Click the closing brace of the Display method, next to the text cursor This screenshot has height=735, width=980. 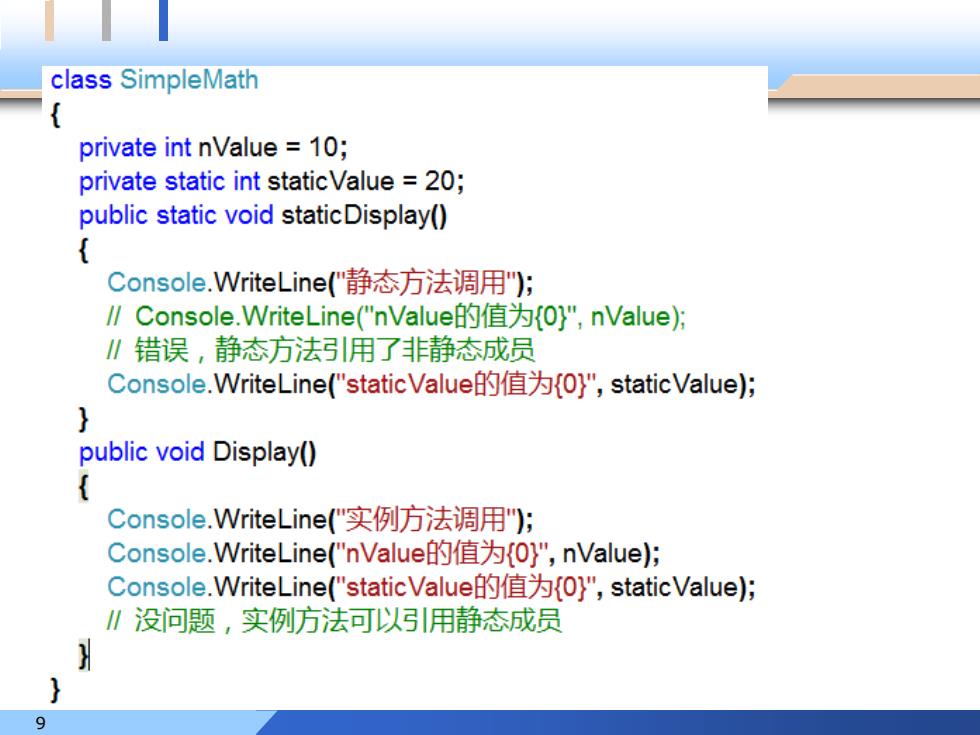point(83,655)
